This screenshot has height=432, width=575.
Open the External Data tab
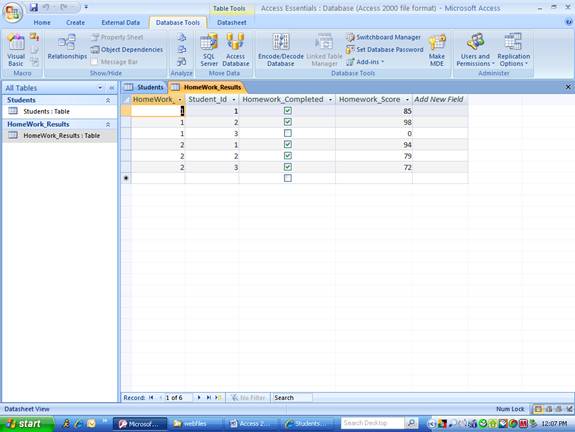tap(121, 23)
